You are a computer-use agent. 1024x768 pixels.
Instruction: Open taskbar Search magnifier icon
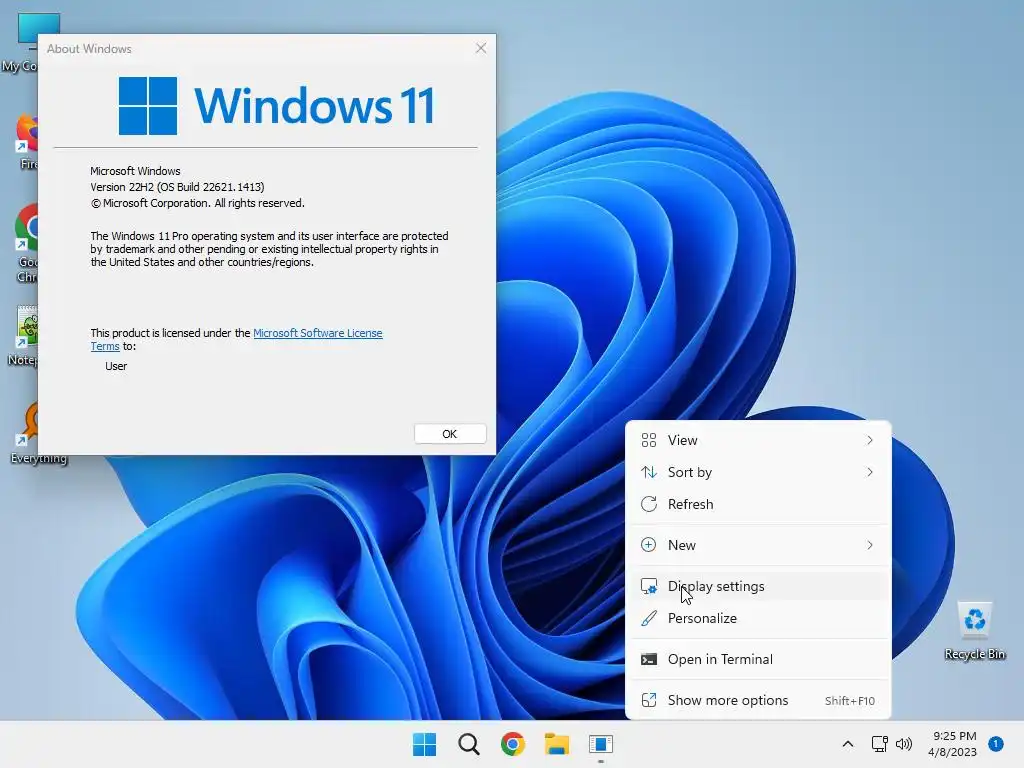[469, 744]
